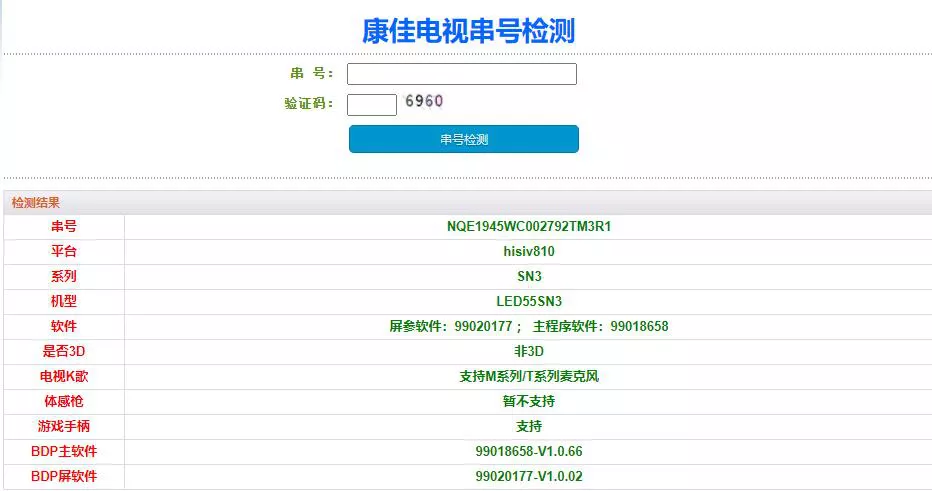Viewport: 932px width, 491px height.
Task: Click the 游戏手柄 row label
Action: tap(64, 427)
